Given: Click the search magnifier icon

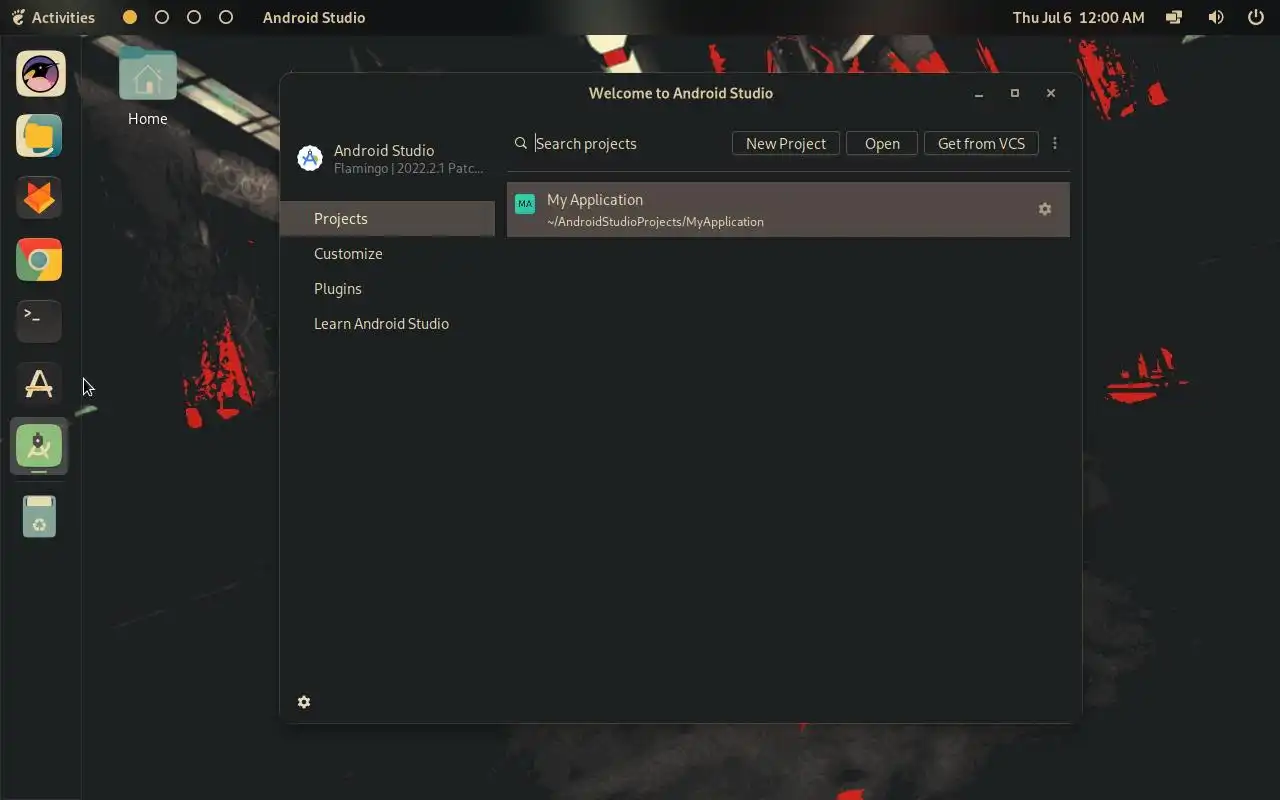Looking at the screenshot, I should [x=521, y=143].
